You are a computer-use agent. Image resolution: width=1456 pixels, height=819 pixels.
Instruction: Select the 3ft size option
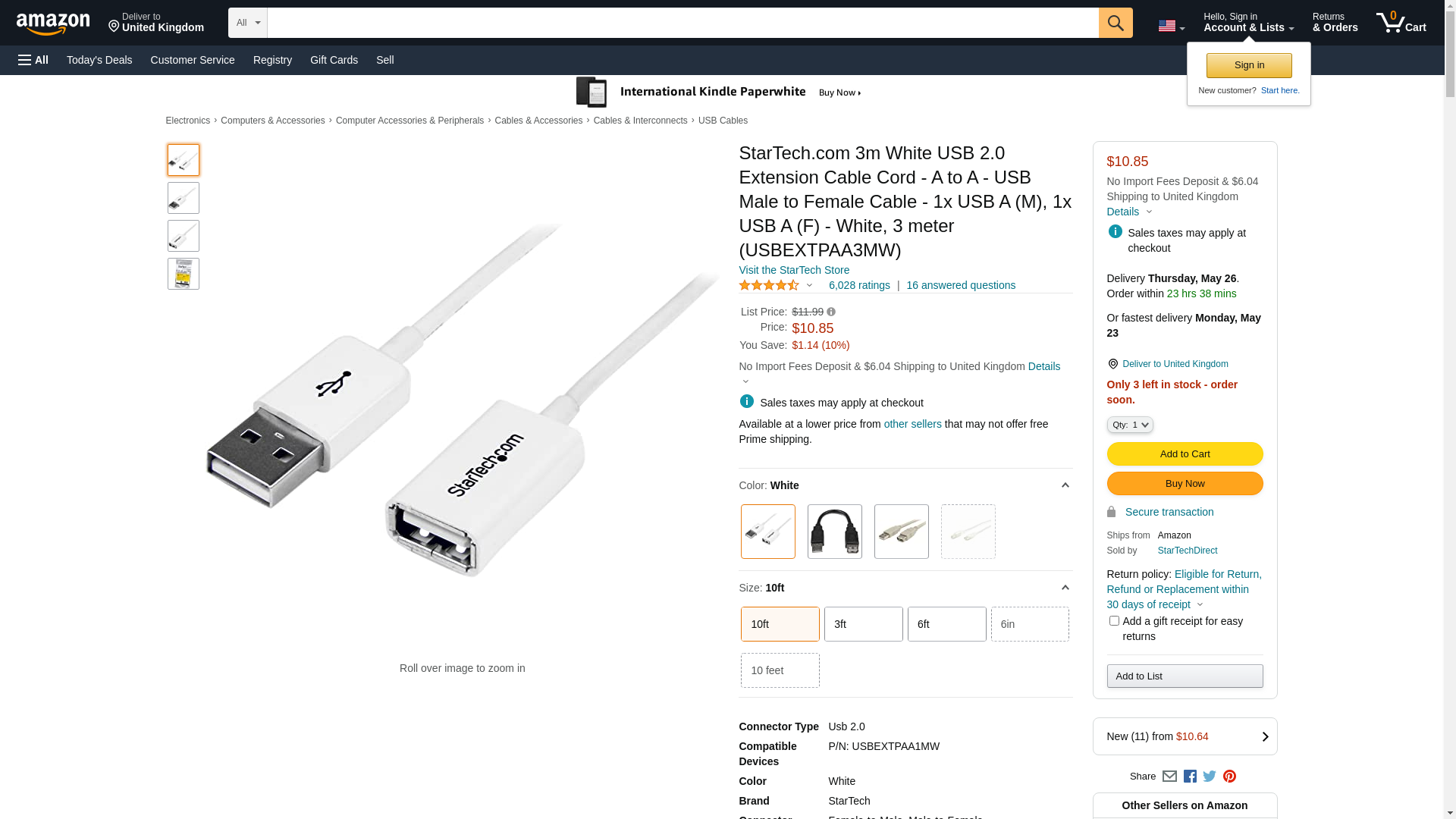click(863, 624)
